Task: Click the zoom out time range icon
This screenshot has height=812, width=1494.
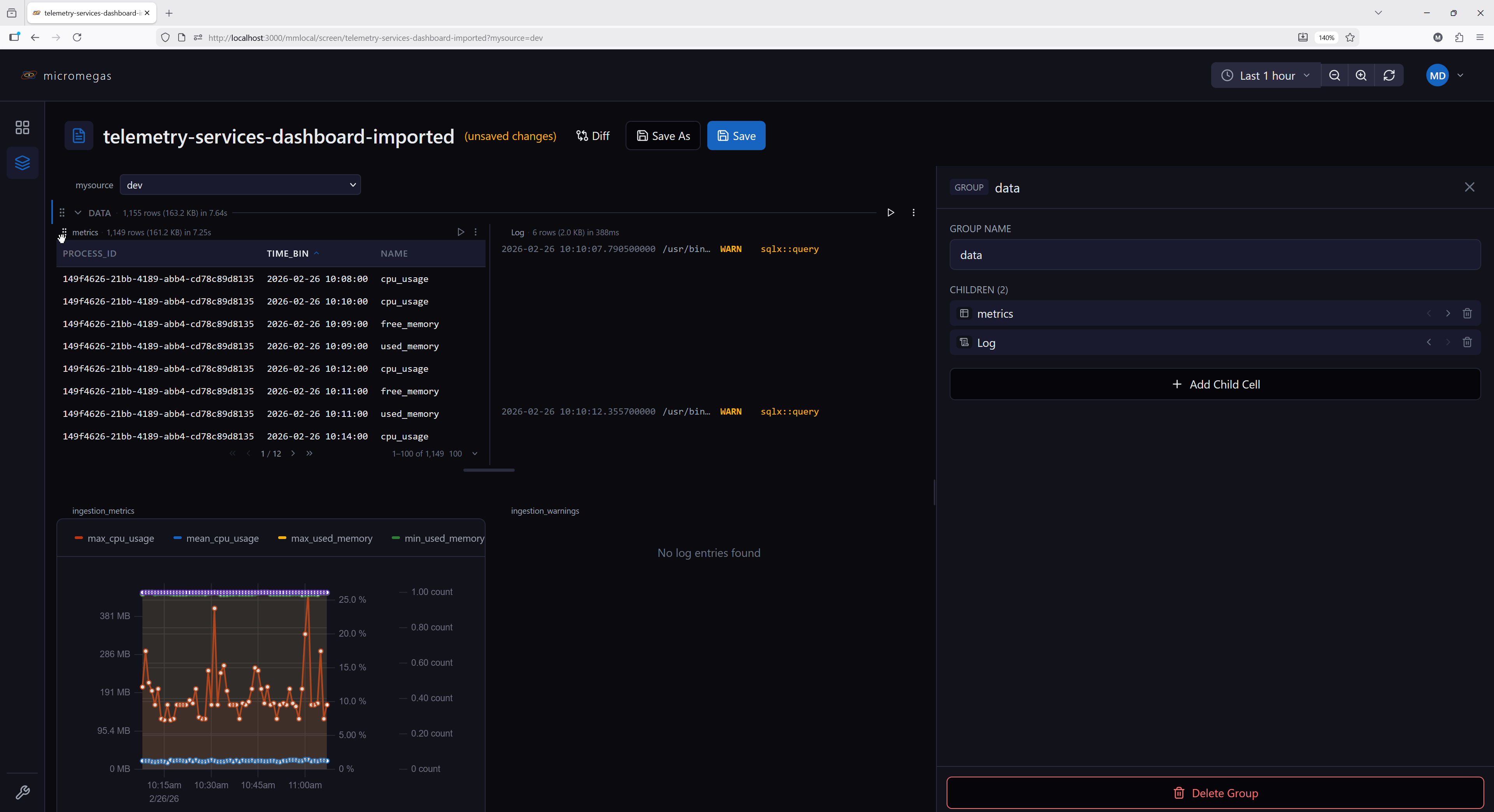Action: 1334,75
